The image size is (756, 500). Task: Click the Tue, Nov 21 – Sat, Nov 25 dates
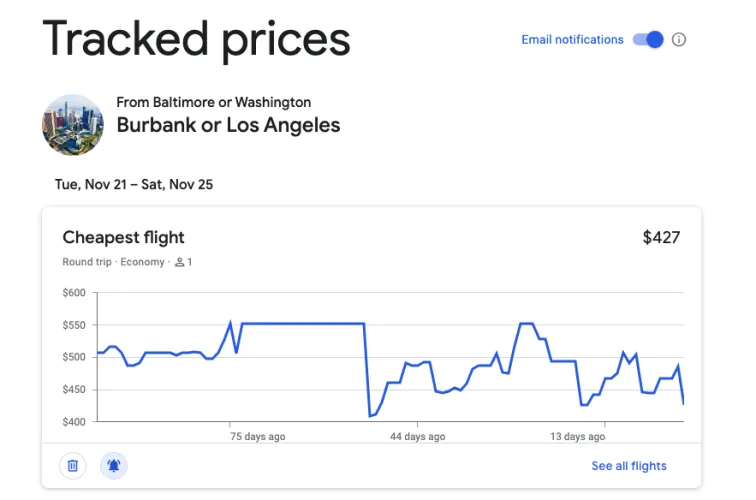pos(133,184)
